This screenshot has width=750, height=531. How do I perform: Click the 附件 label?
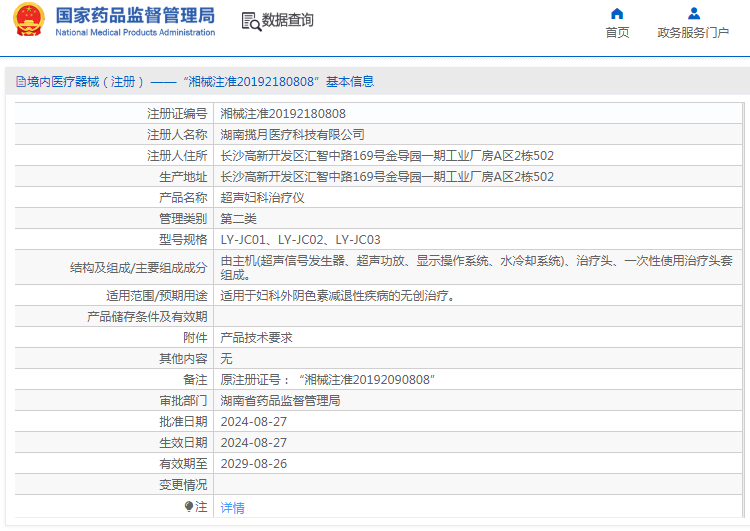pyautogui.click(x=195, y=338)
